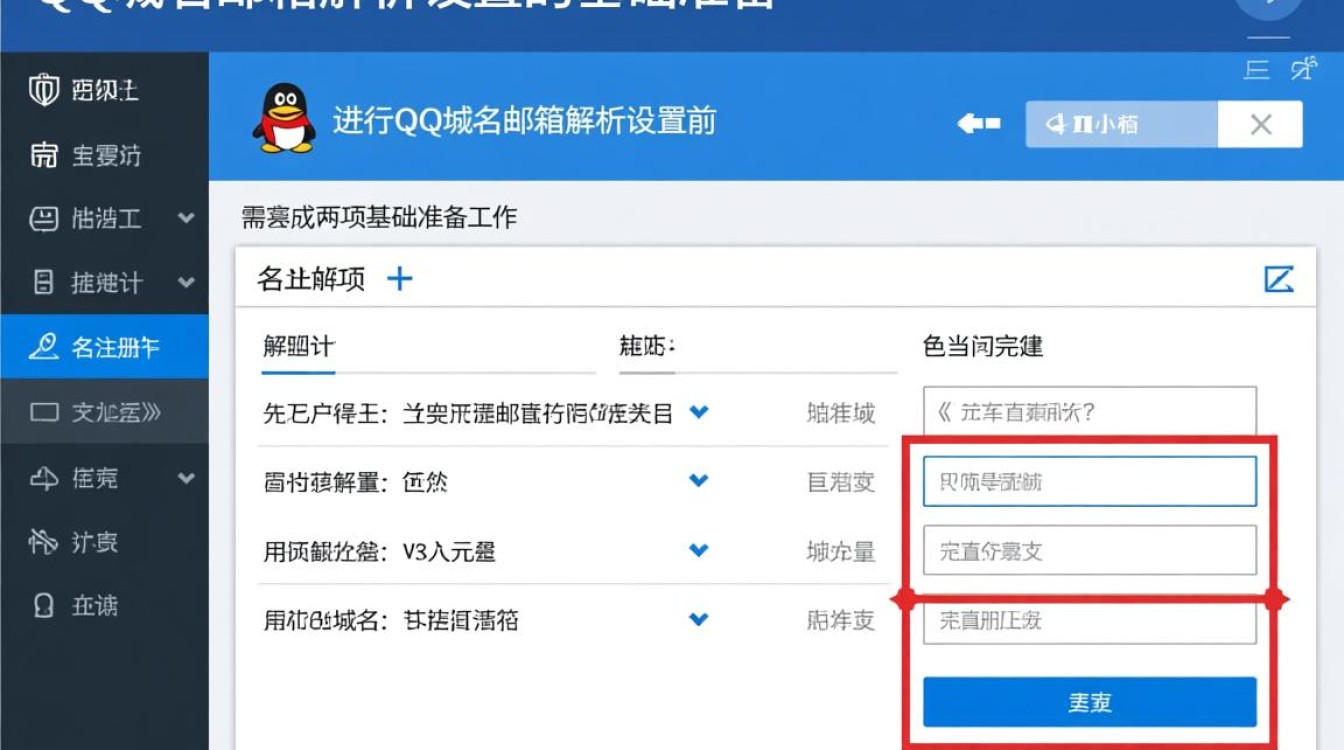
Task: Click the first input field in the red box
Action: (1089, 481)
